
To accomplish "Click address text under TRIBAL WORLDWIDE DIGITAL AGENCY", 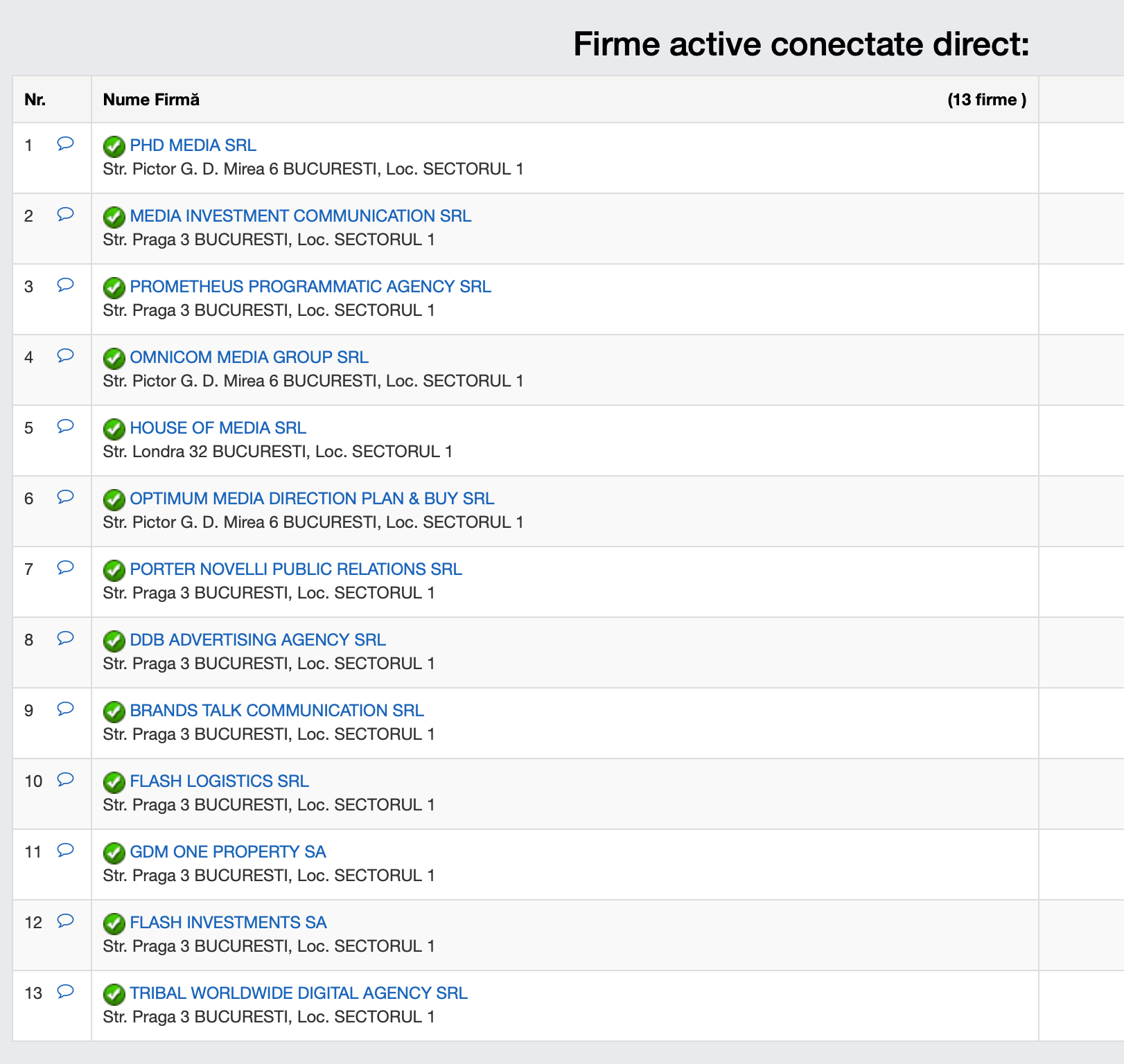I will 269,1017.
